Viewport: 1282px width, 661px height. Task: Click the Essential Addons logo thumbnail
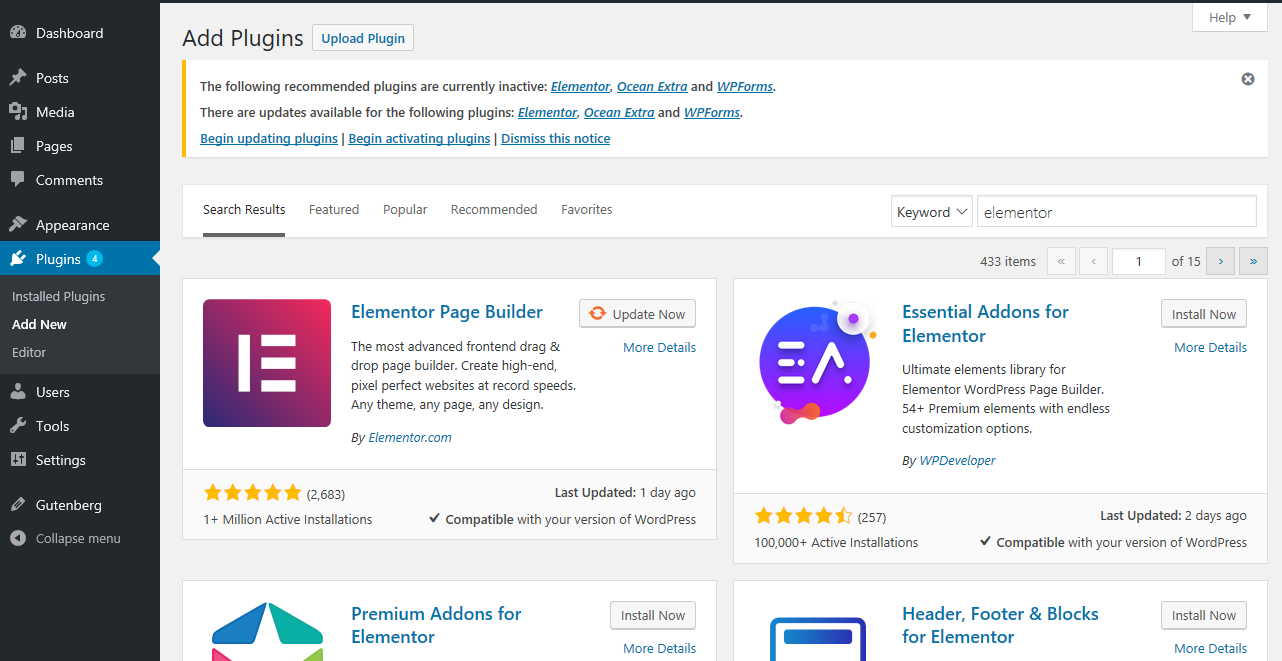click(x=818, y=363)
